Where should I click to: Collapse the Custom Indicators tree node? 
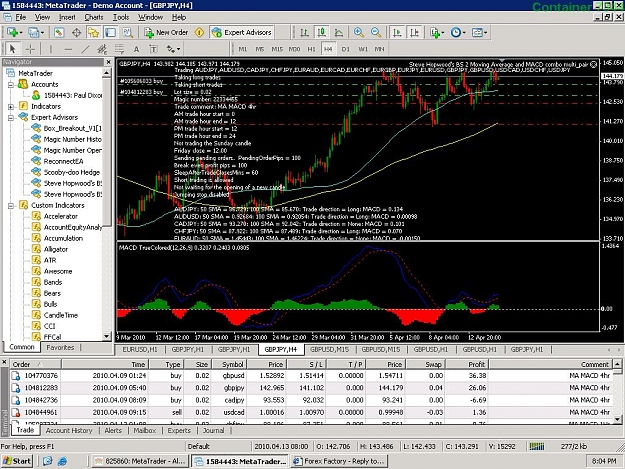pyautogui.click(x=11, y=206)
